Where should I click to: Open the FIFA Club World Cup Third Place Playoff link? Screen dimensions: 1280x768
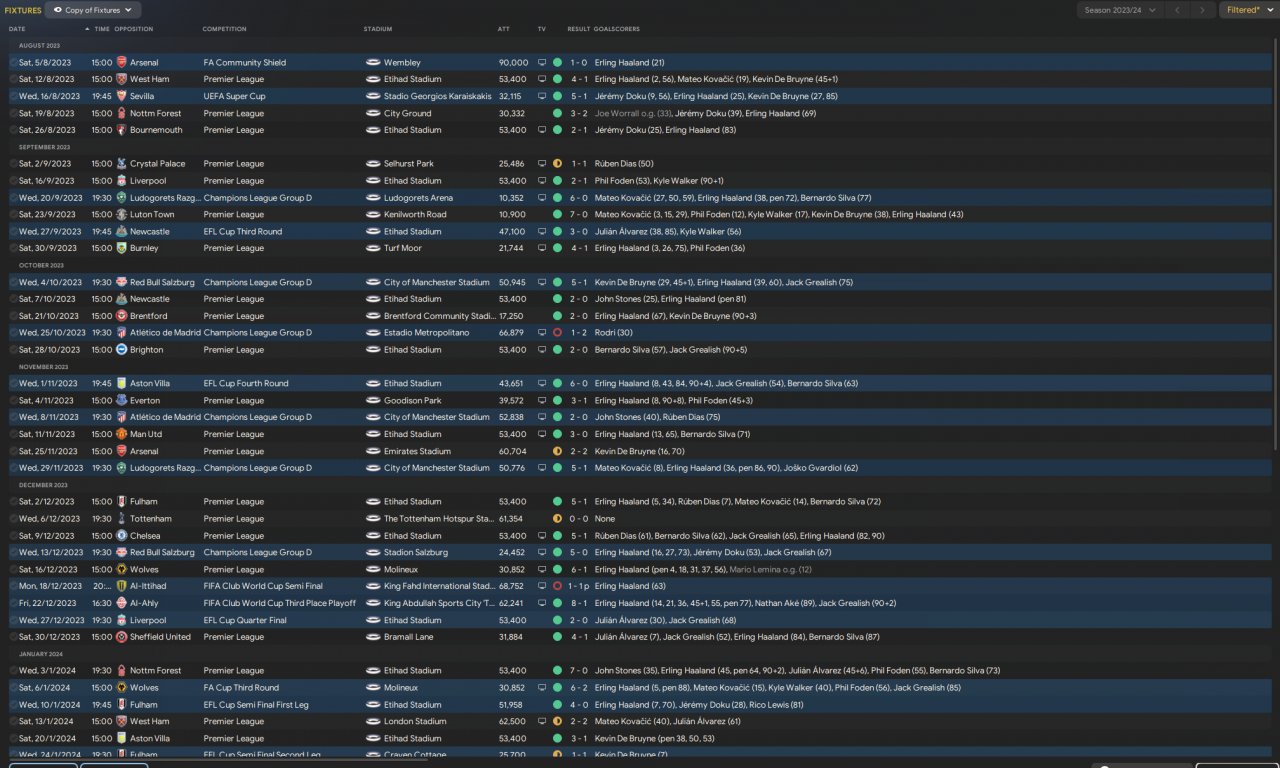[x=279, y=603]
